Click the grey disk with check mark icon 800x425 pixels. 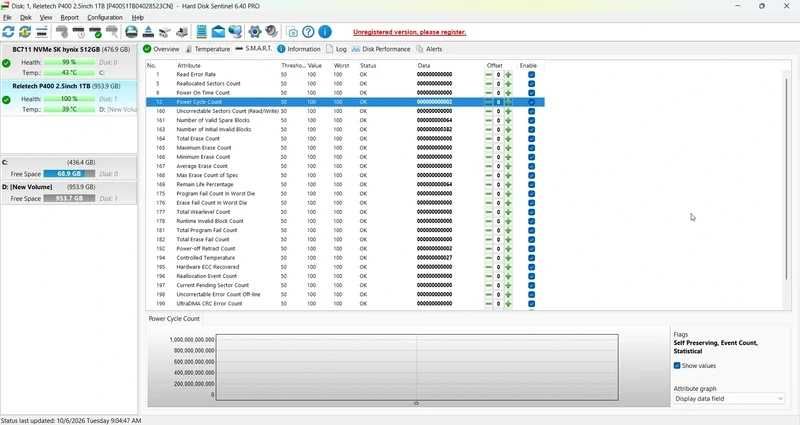[95, 32]
